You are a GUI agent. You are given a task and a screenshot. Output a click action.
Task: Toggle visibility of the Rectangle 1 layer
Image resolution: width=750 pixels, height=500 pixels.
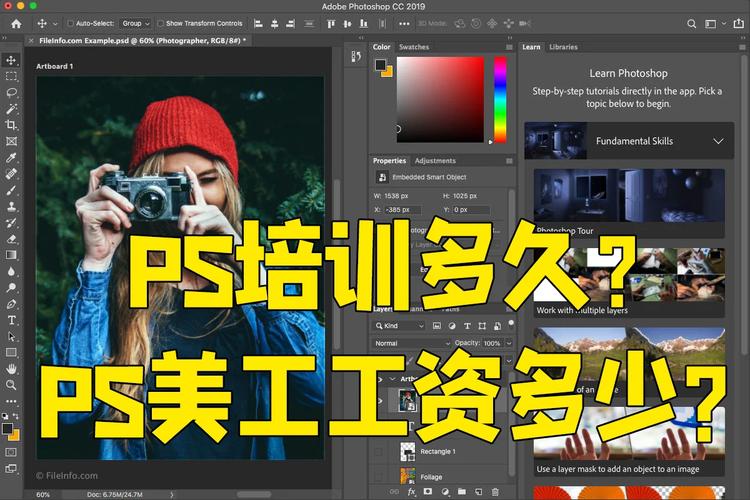tap(378, 452)
